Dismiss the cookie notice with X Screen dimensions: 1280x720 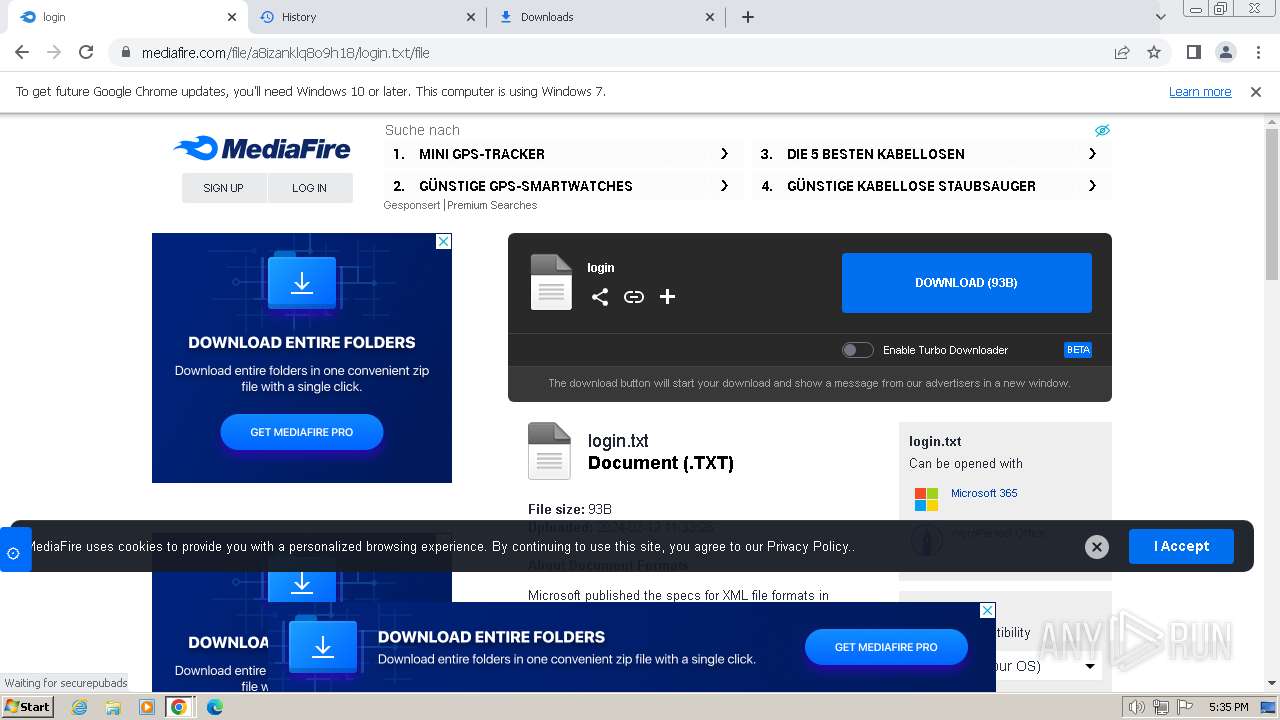tap(1097, 546)
